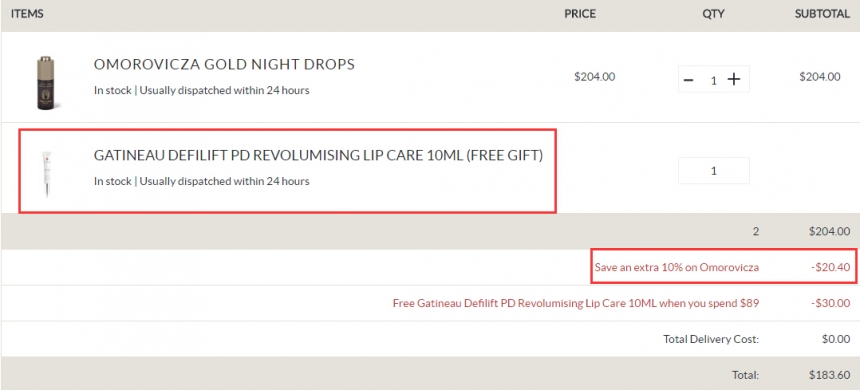Open Gatineau Defilift PD Revolumising Lip Care title
The height and width of the screenshot is (390, 860).
click(x=318, y=156)
